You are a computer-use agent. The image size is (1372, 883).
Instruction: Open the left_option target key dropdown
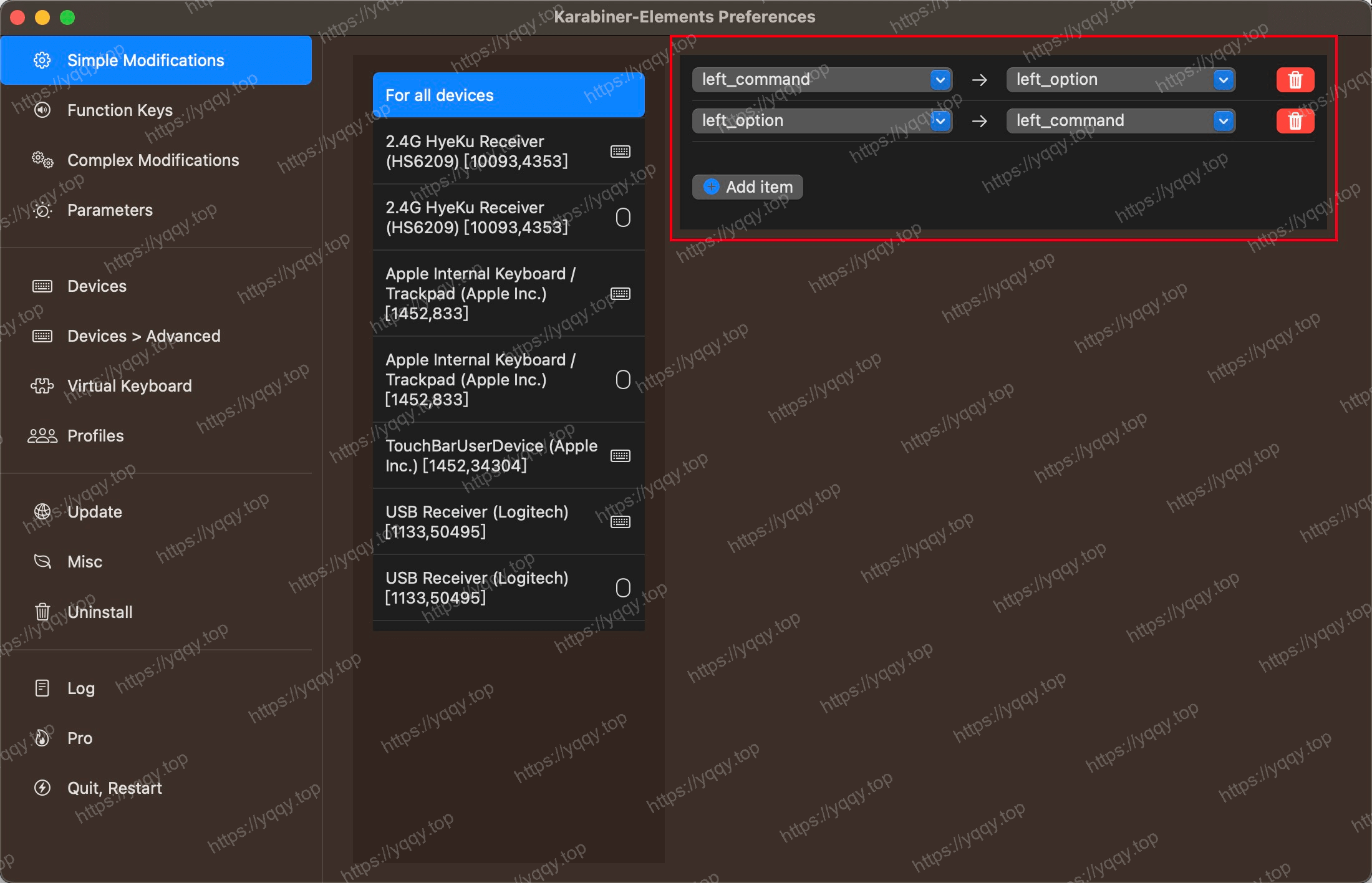[1223, 80]
